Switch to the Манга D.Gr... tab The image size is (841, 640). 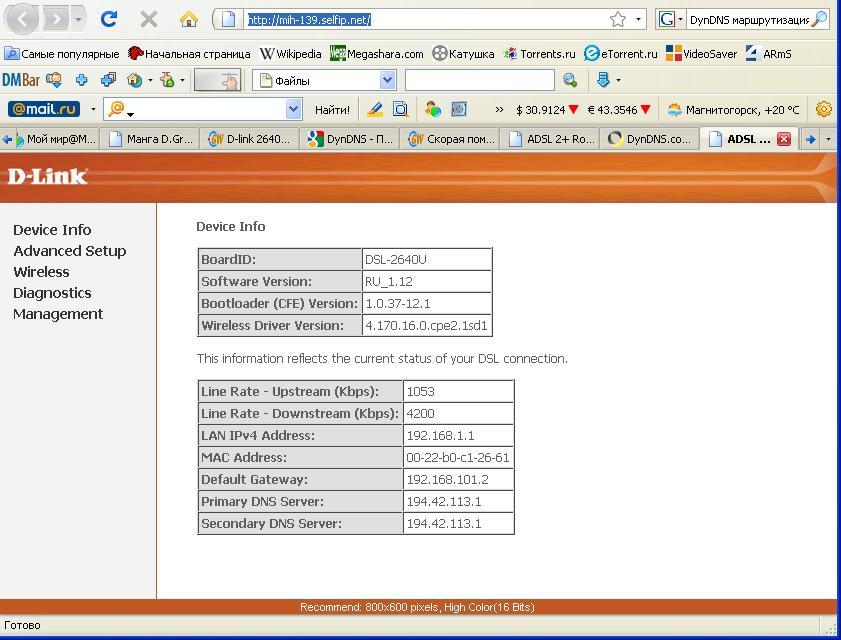pyautogui.click(x=150, y=139)
